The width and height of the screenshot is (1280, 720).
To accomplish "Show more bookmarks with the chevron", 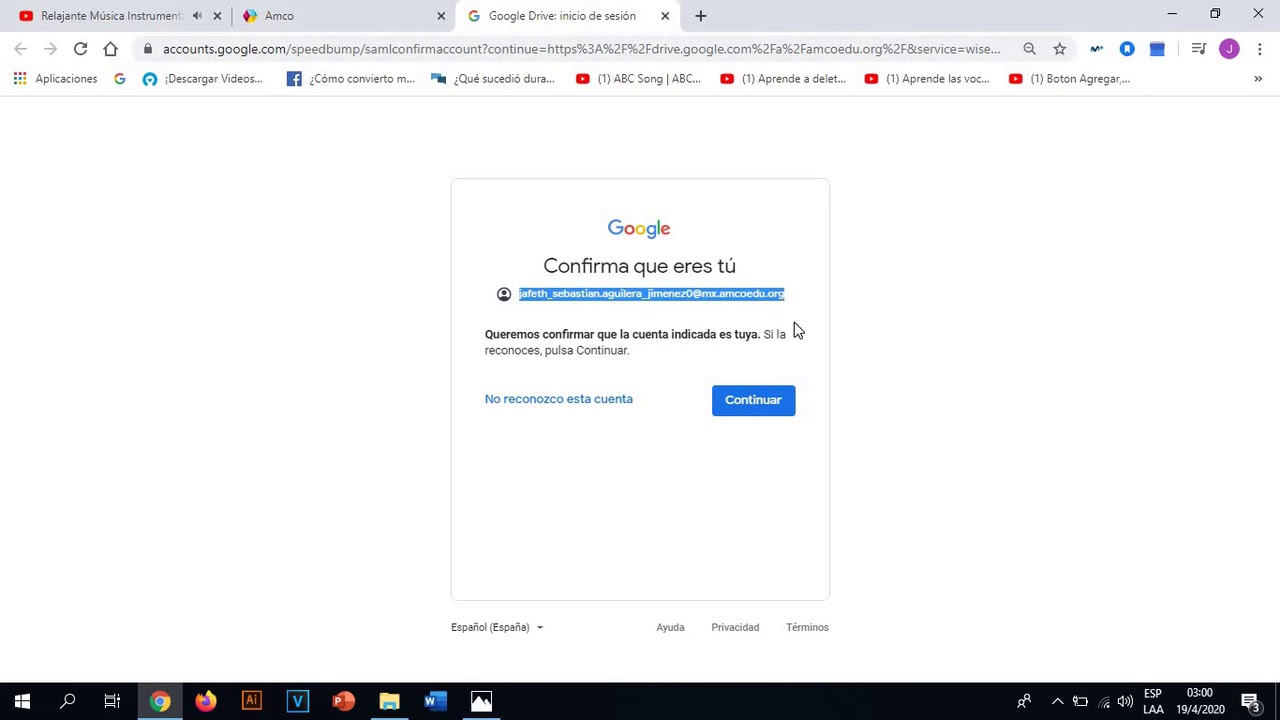I will pyautogui.click(x=1258, y=79).
